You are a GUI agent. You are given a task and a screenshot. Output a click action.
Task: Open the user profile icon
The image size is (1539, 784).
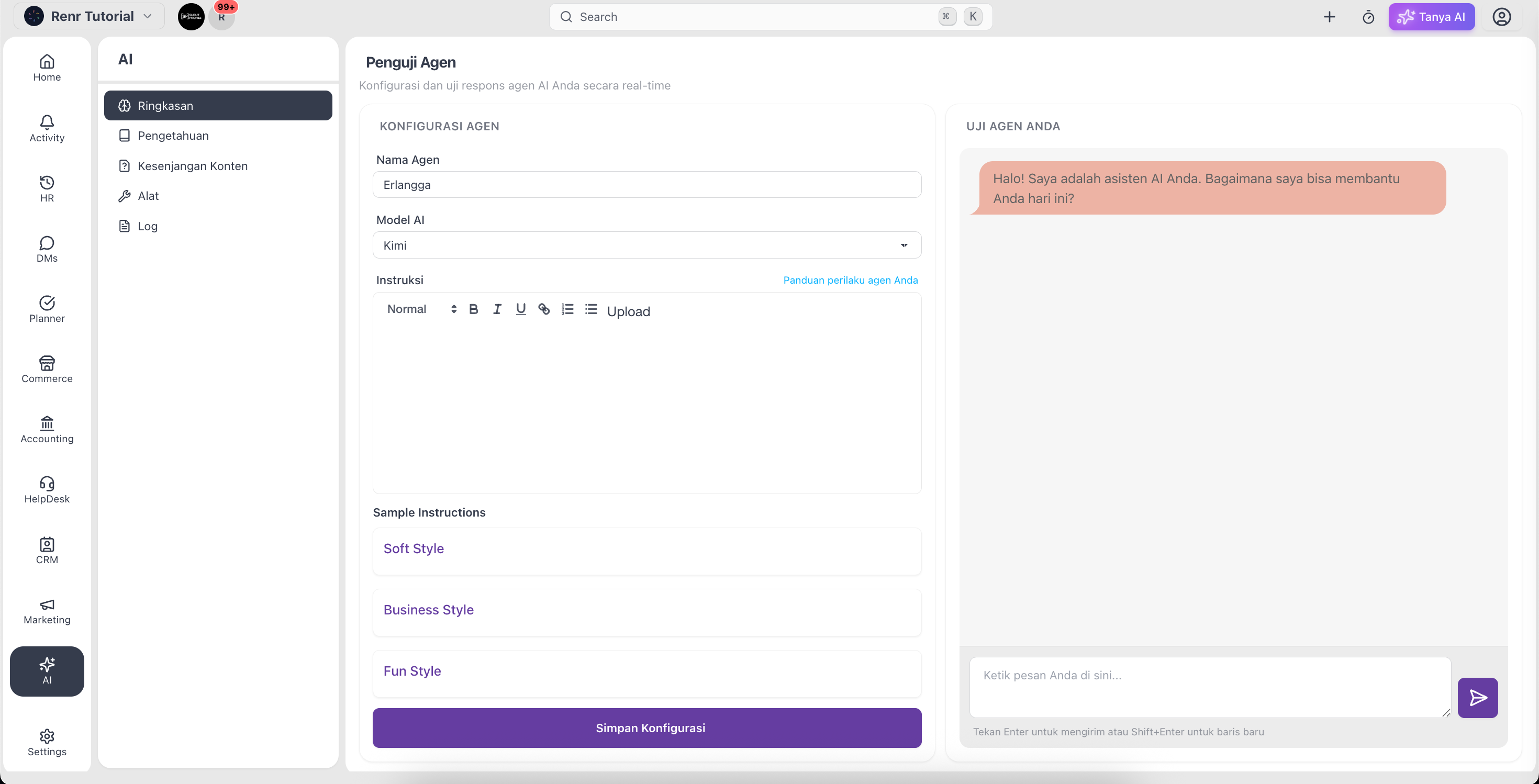[1501, 17]
